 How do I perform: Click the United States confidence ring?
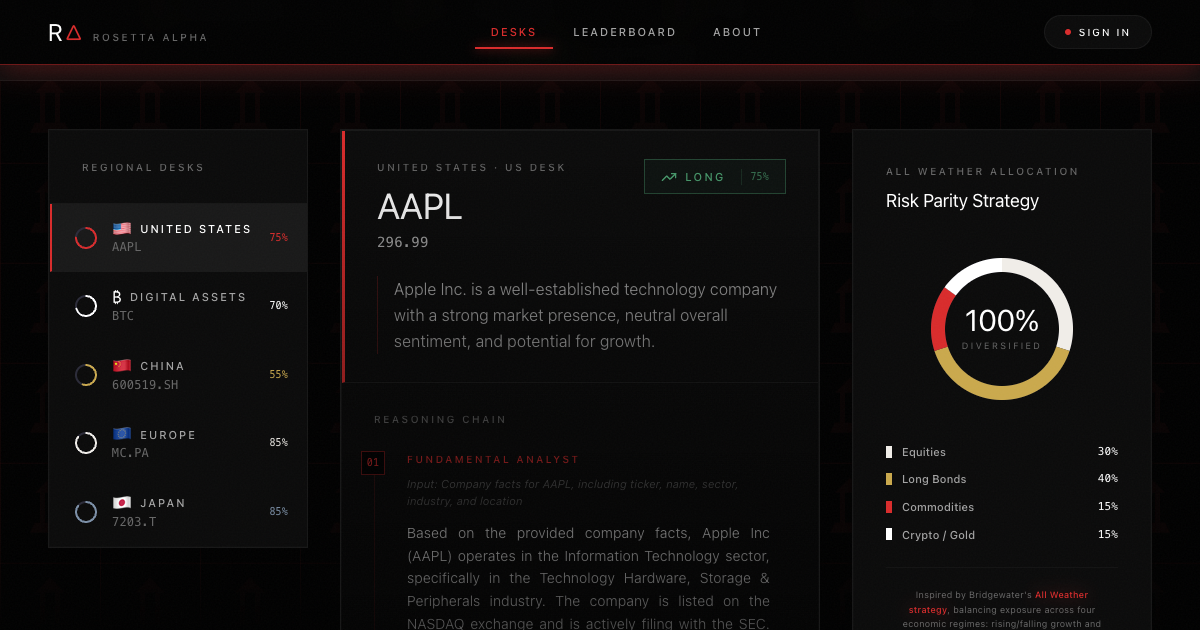(86, 238)
